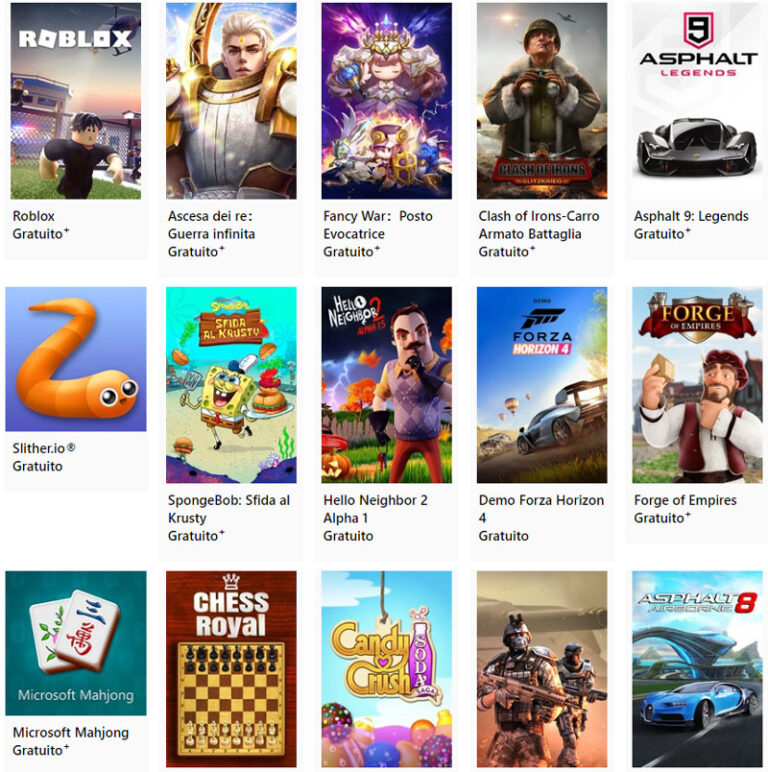The image size is (768, 772).
Task: Open the Chess Royal game tile
Action: [x=231, y=669]
